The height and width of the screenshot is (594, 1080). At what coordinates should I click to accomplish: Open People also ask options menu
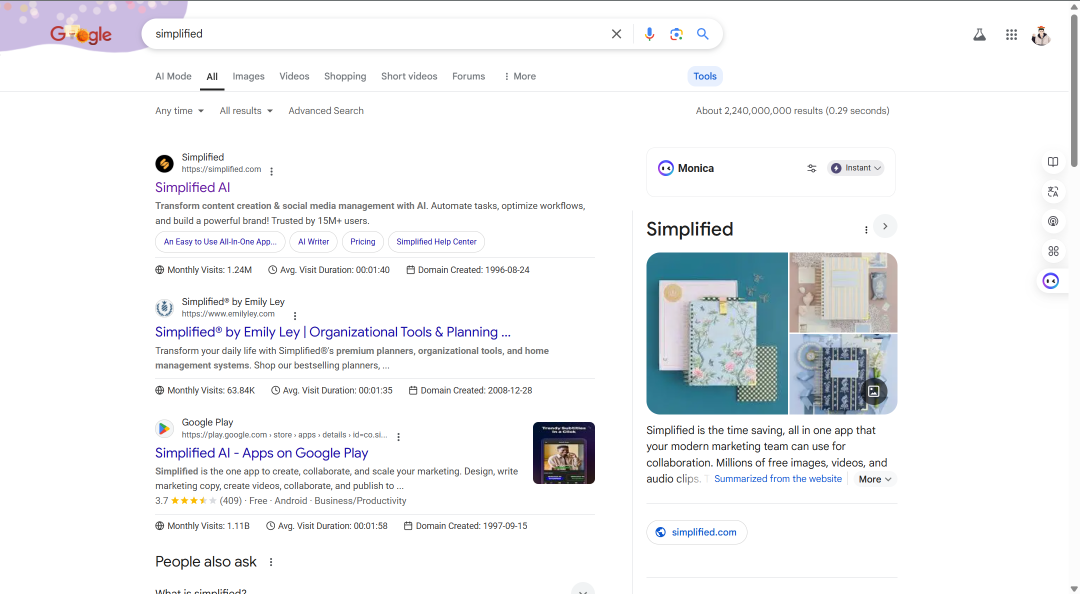tap(271, 562)
